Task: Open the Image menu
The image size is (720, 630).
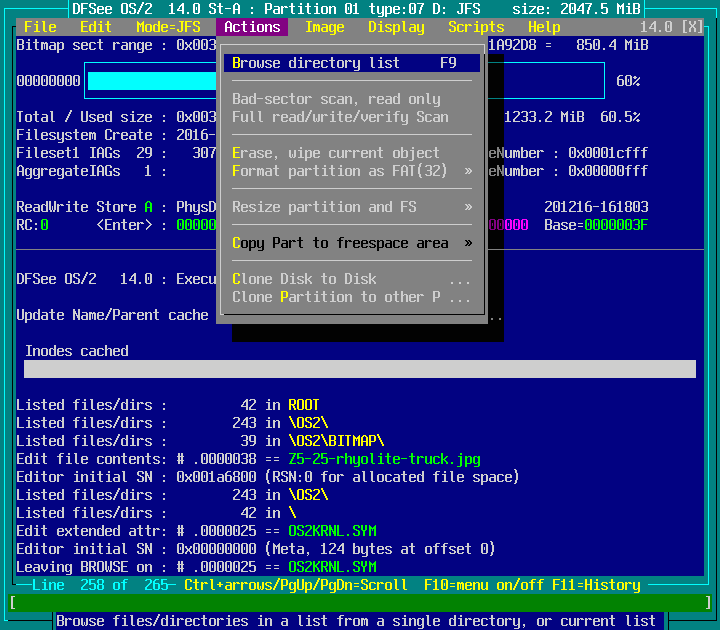Action: pyautogui.click(x=324, y=27)
